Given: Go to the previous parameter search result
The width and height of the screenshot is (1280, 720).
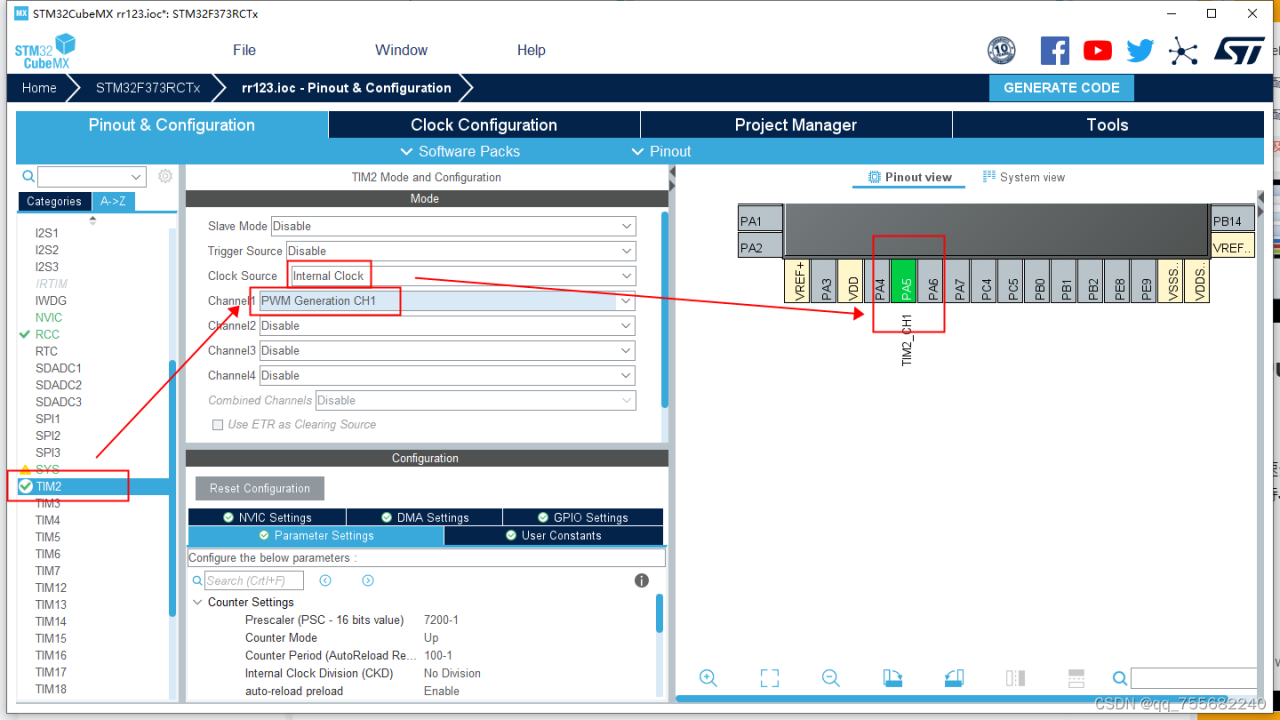Looking at the screenshot, I should pos(325,581).
